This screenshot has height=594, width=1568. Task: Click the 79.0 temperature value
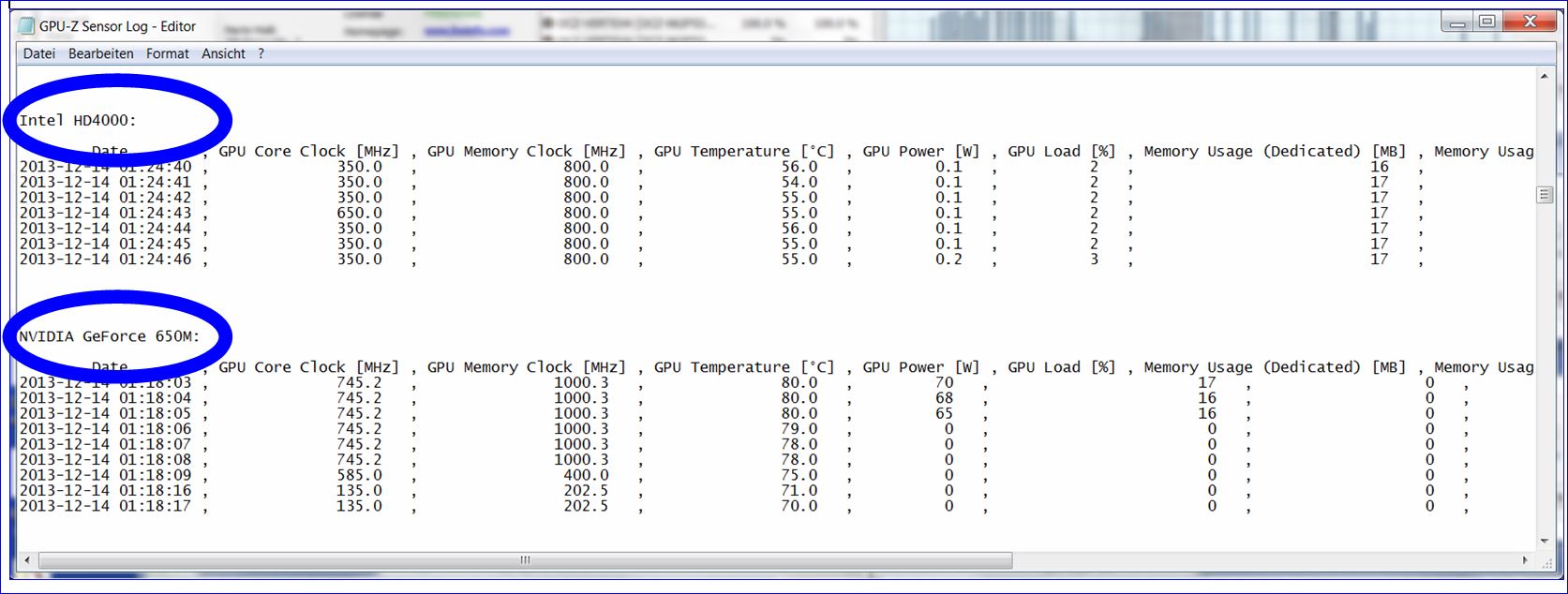pos(799,428)
